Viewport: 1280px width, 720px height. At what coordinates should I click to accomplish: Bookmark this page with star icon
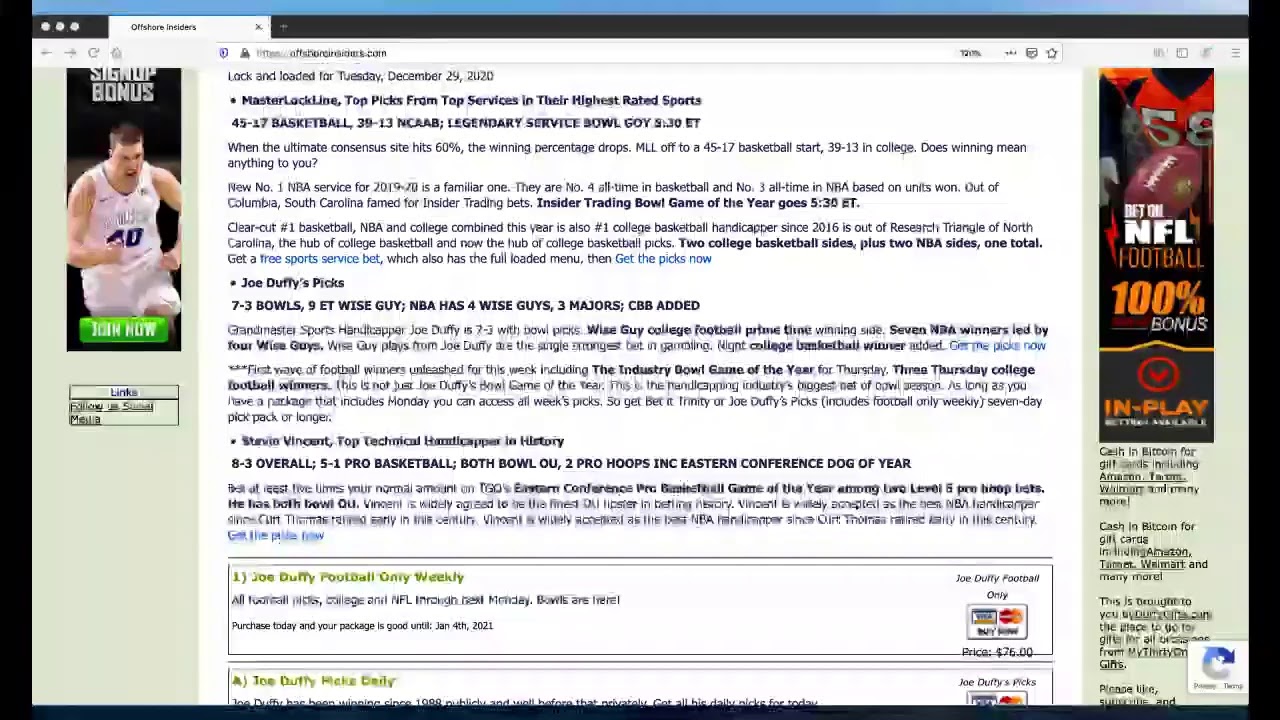coord(1052,53)
